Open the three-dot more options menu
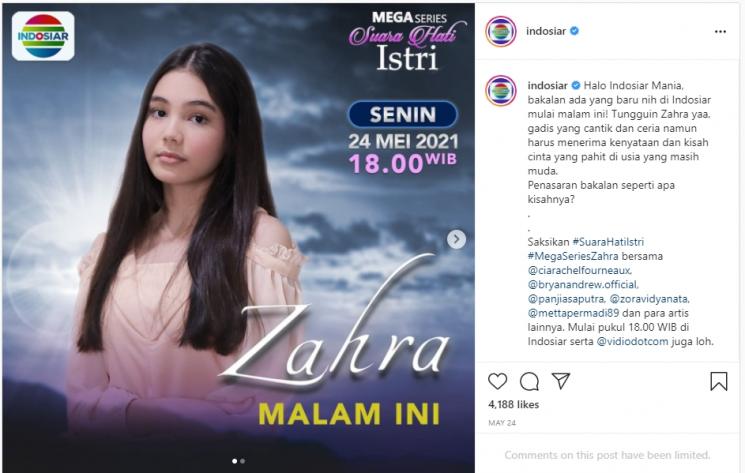This screenshot has height=473, width=745. pos(720,32)
